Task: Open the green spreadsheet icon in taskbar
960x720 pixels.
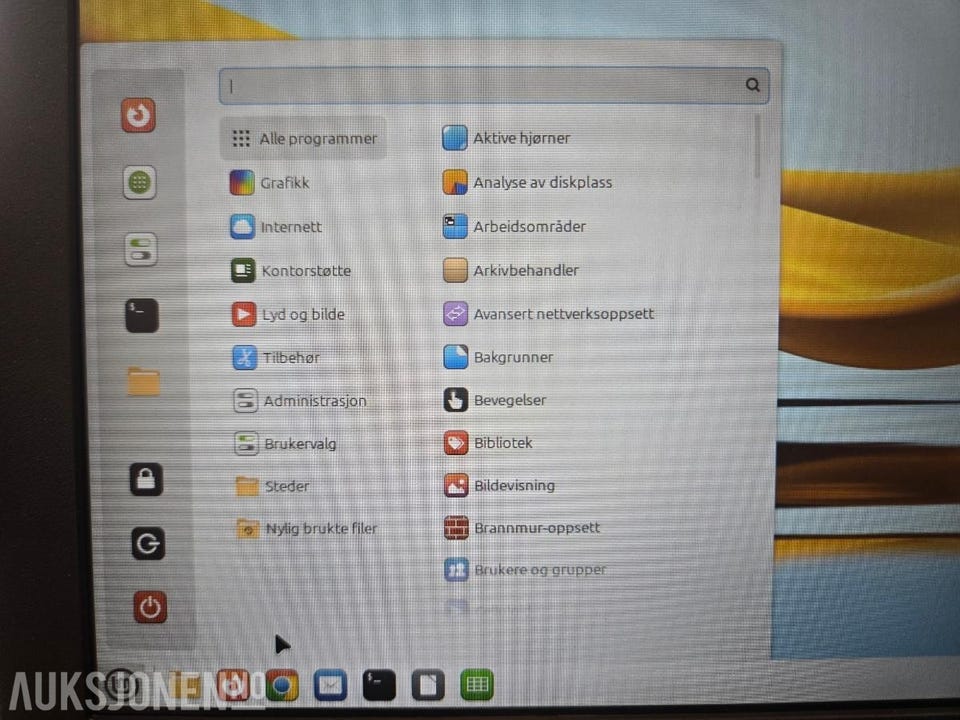Action: point(476,684)
